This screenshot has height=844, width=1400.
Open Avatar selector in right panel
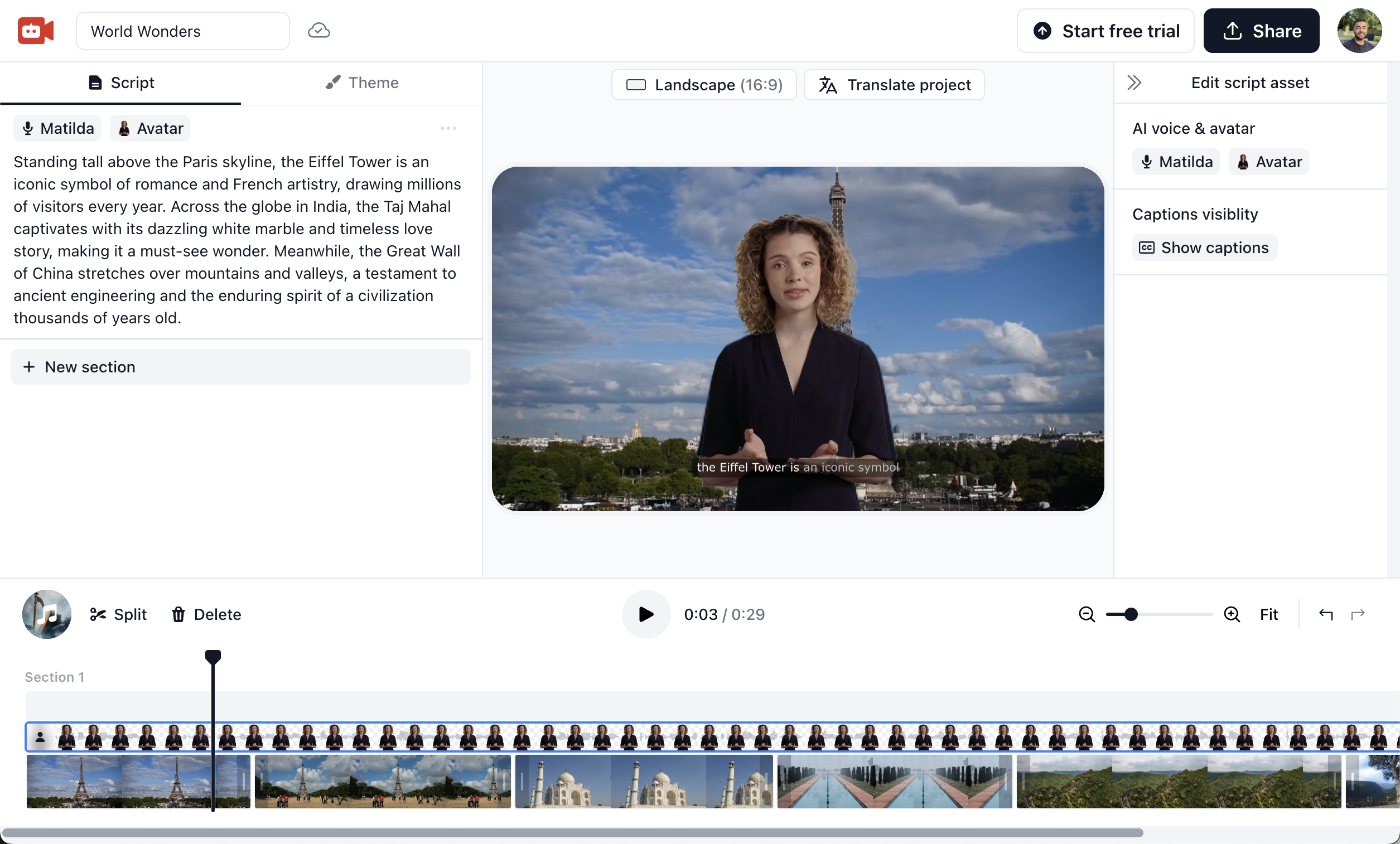(1269, 162)
